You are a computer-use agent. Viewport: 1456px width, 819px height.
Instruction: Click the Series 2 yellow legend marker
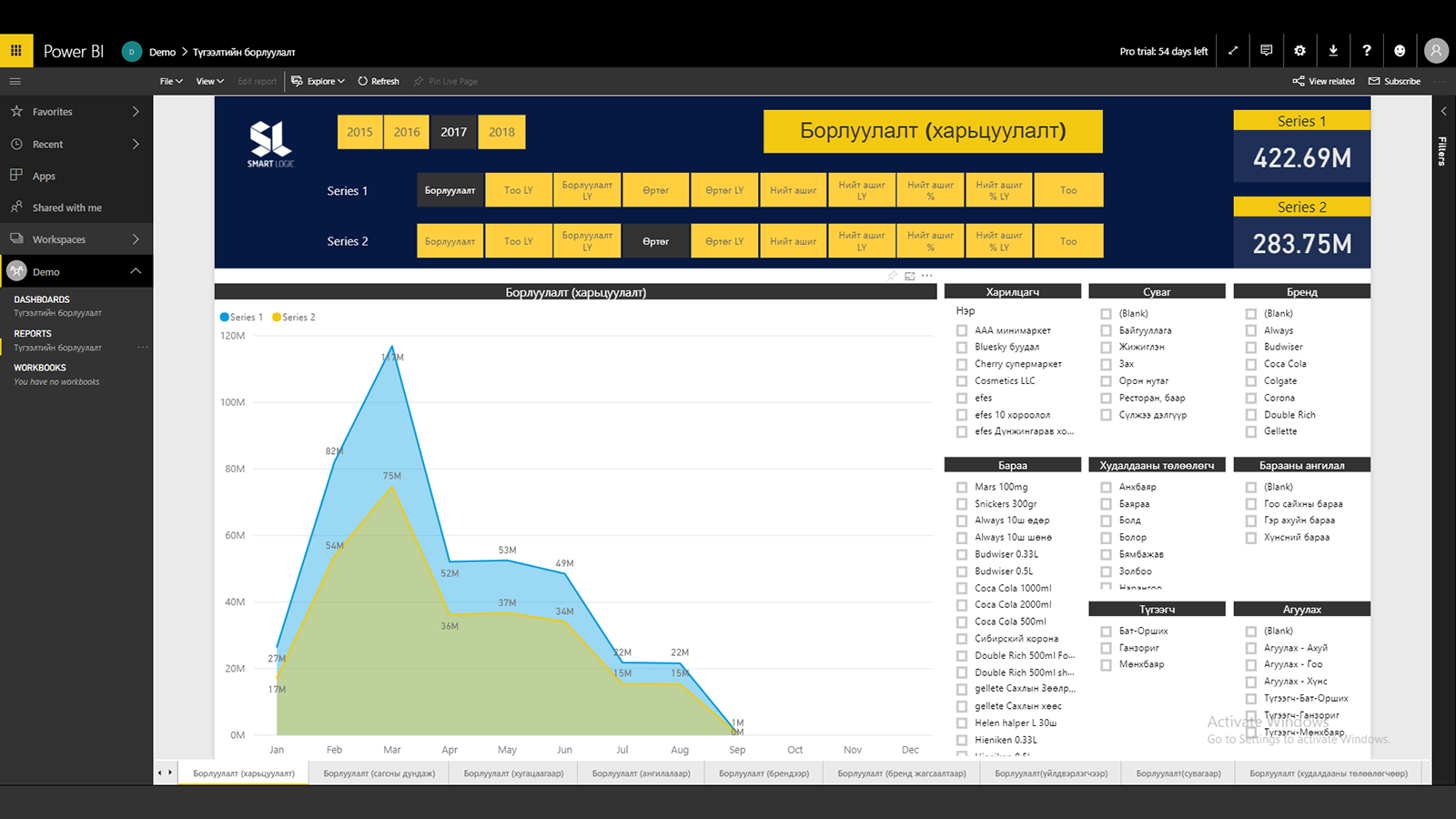[x=277, y=318]
